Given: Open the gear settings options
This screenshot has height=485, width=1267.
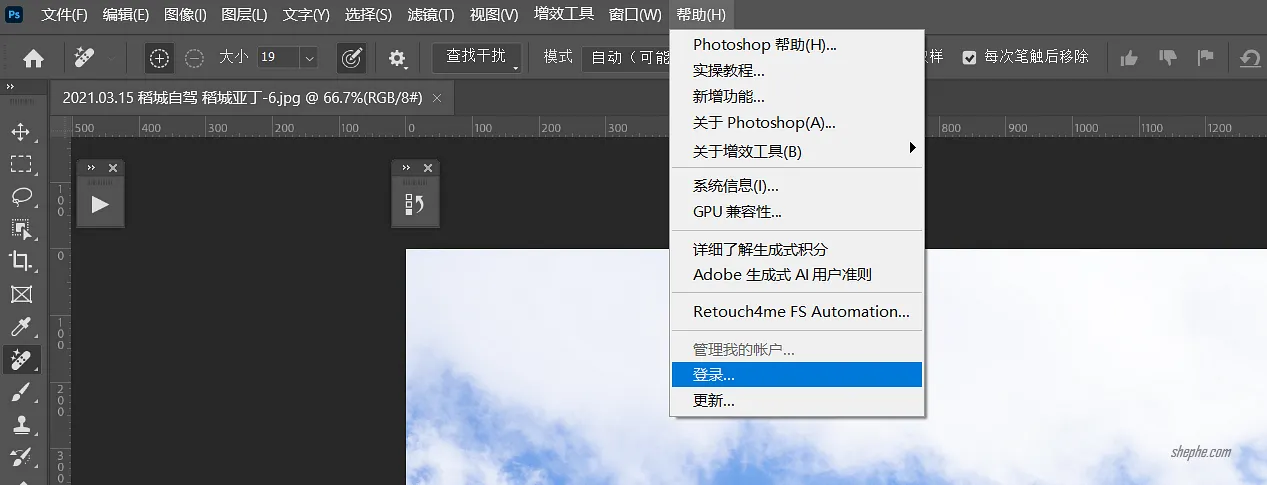Looking at the screenshot, I should pyautogui.click(x=398, y=58).
